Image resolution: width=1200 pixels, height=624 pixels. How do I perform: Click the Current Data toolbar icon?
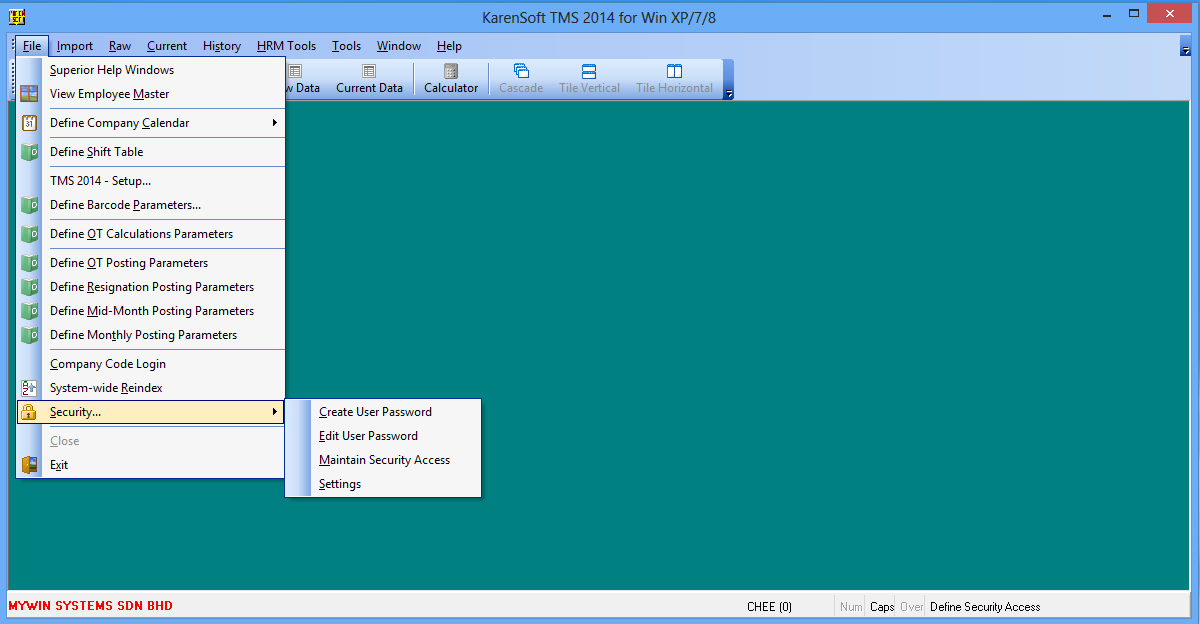pyautogui.click(x=369, y=71)
